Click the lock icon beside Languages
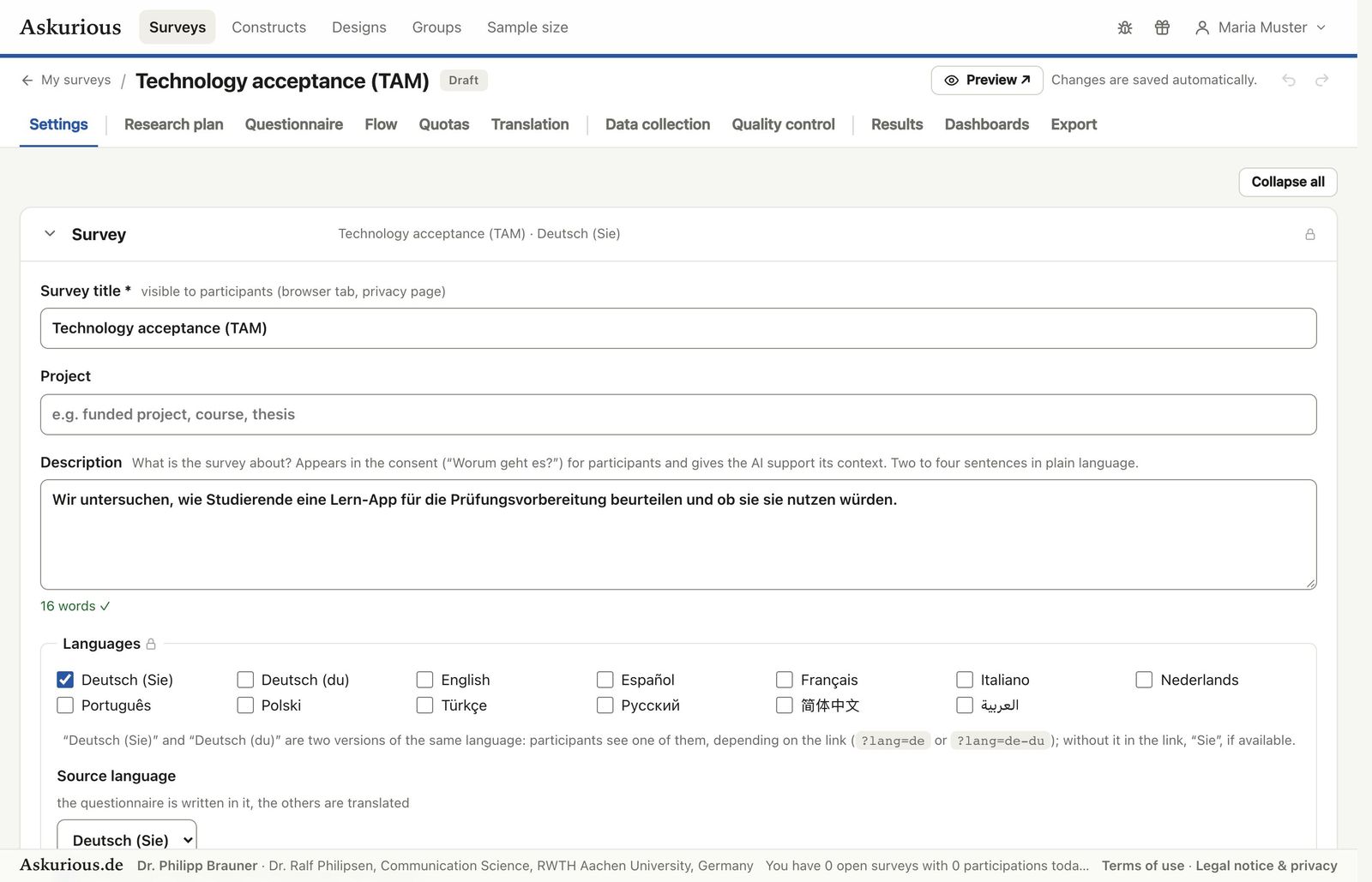The width and height of the screenshot is (1372, 882). coord(151,644)
